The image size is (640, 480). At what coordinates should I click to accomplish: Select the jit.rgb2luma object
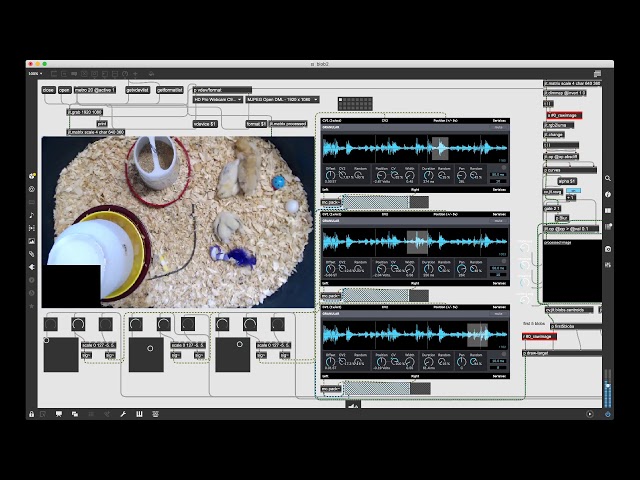click(x=559, y=125)
